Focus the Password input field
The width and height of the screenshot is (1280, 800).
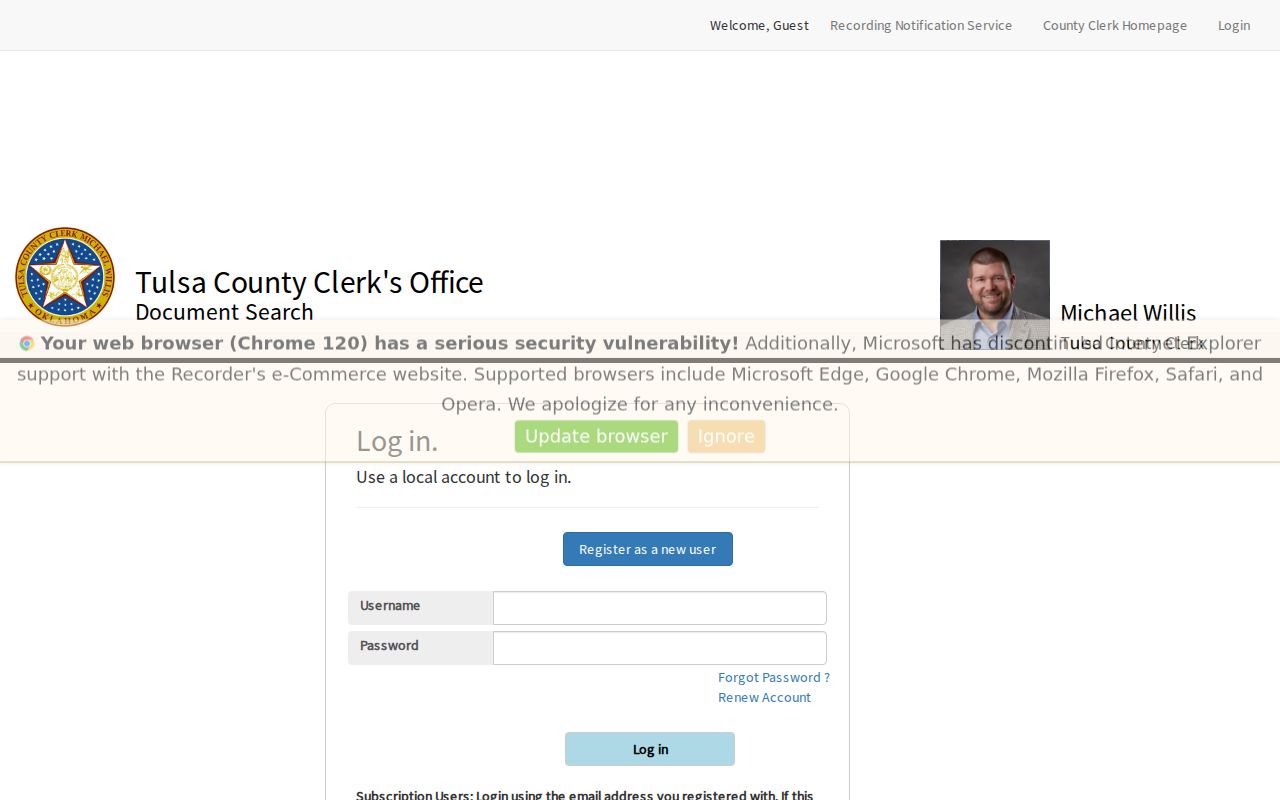pos(660,648)
